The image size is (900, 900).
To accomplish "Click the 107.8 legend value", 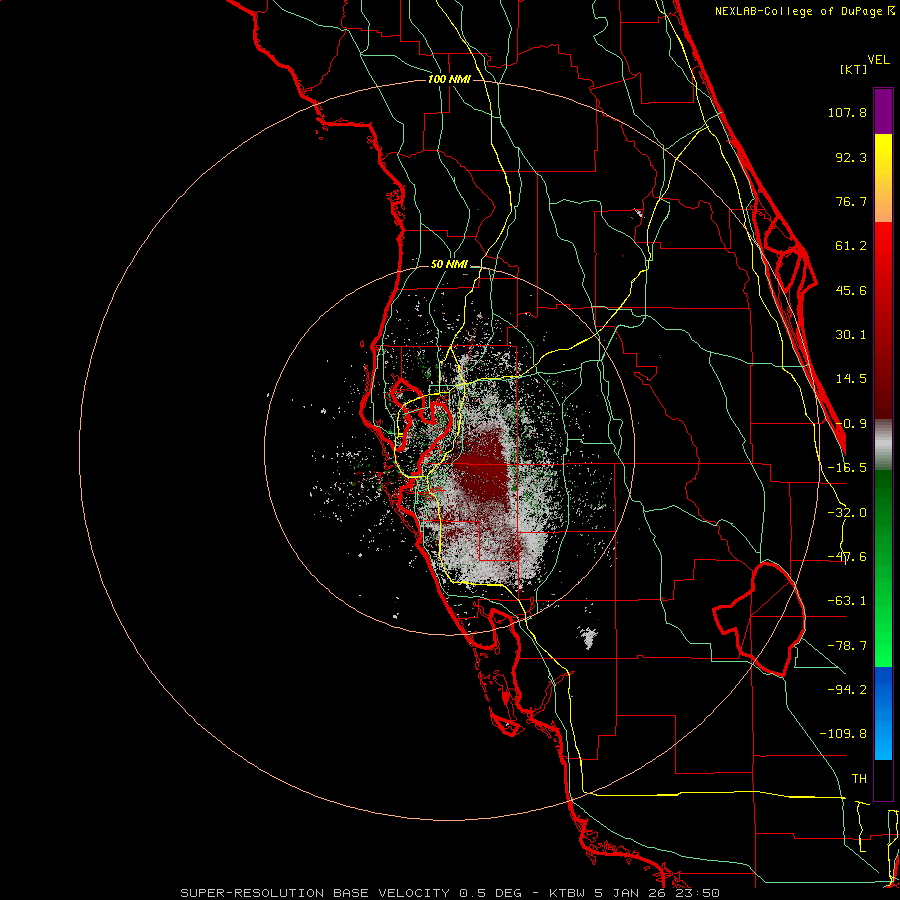I will tap(847, 112).
